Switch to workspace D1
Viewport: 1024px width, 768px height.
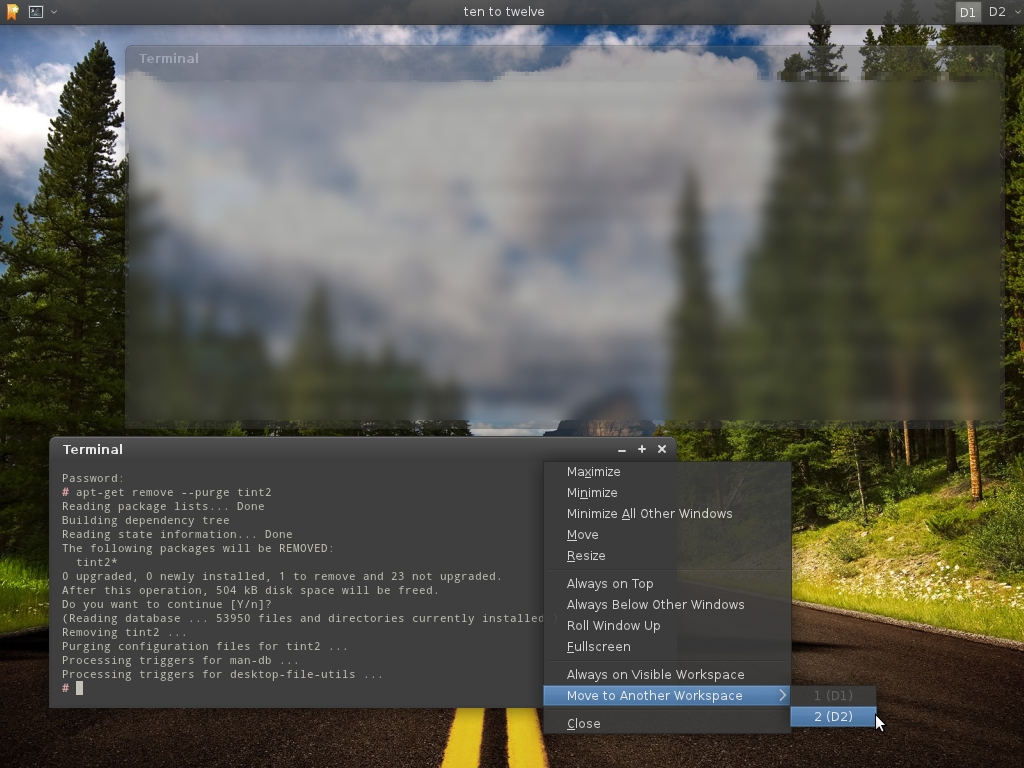tap(966, 12)
